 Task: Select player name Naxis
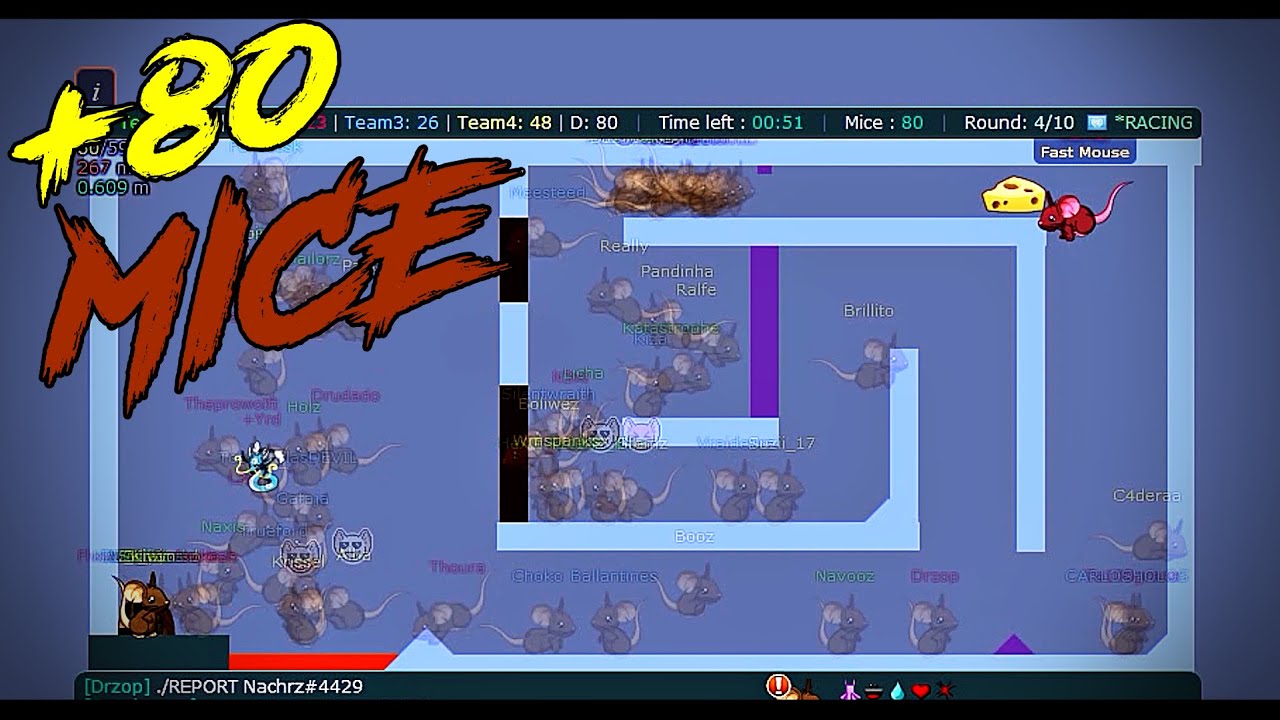click(223, 527)
